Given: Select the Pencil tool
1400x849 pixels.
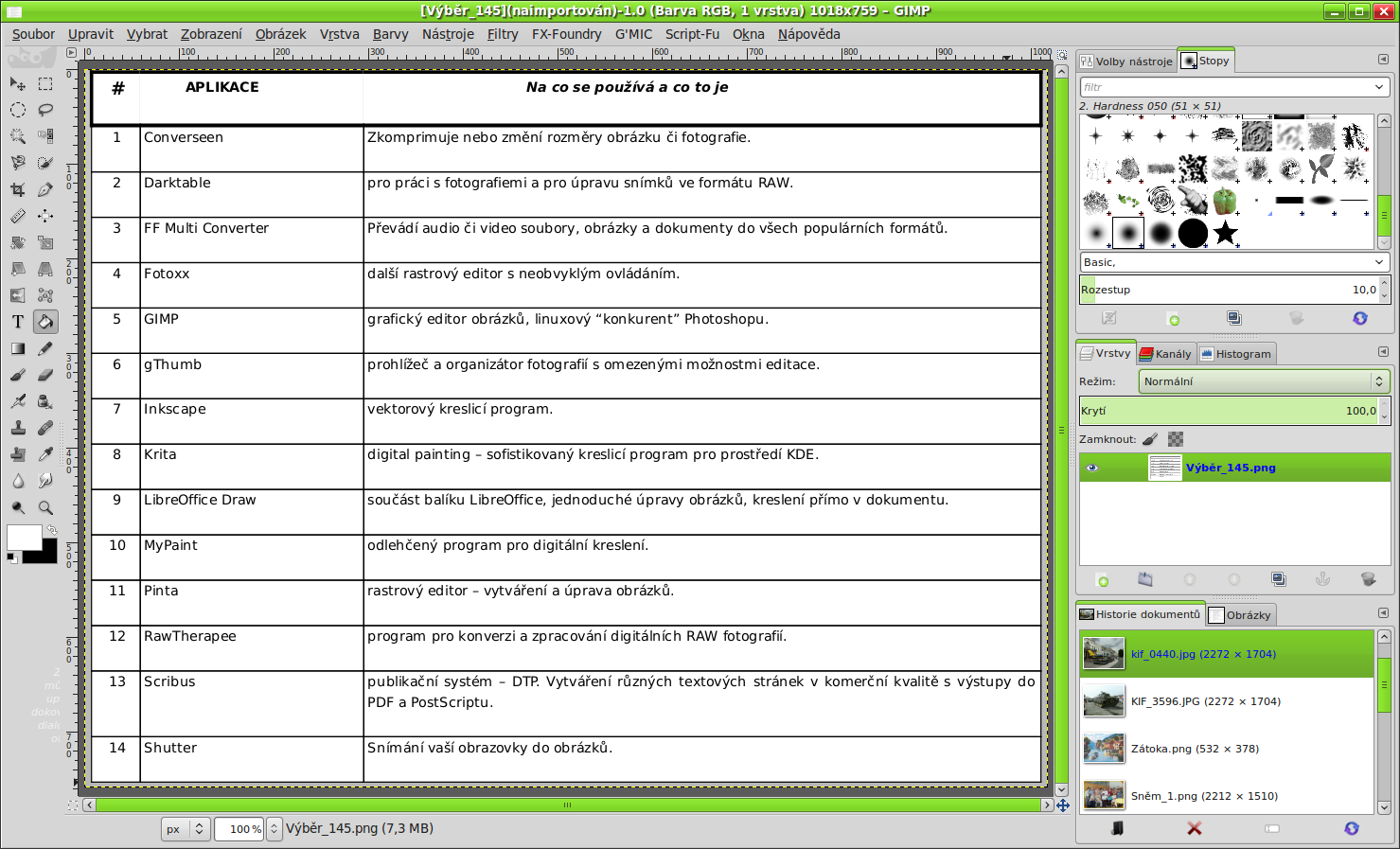Looking at the screenshot, I should (44, 348).
